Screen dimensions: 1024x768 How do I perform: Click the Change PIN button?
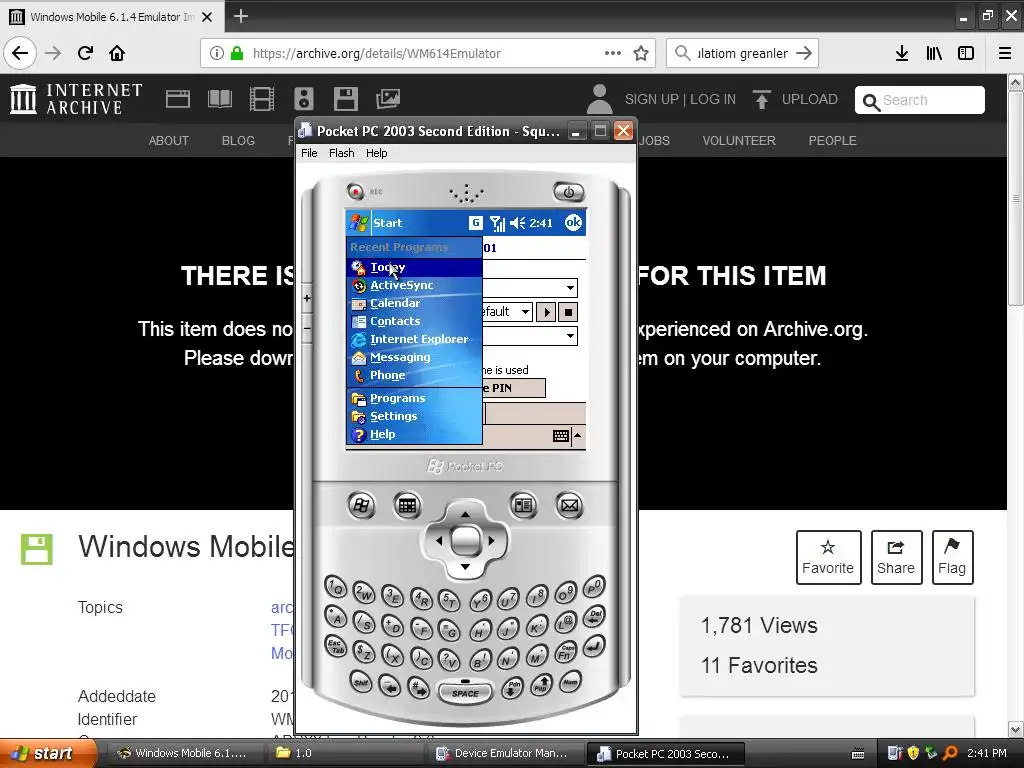pyautogui.click(x=513, y=388)
